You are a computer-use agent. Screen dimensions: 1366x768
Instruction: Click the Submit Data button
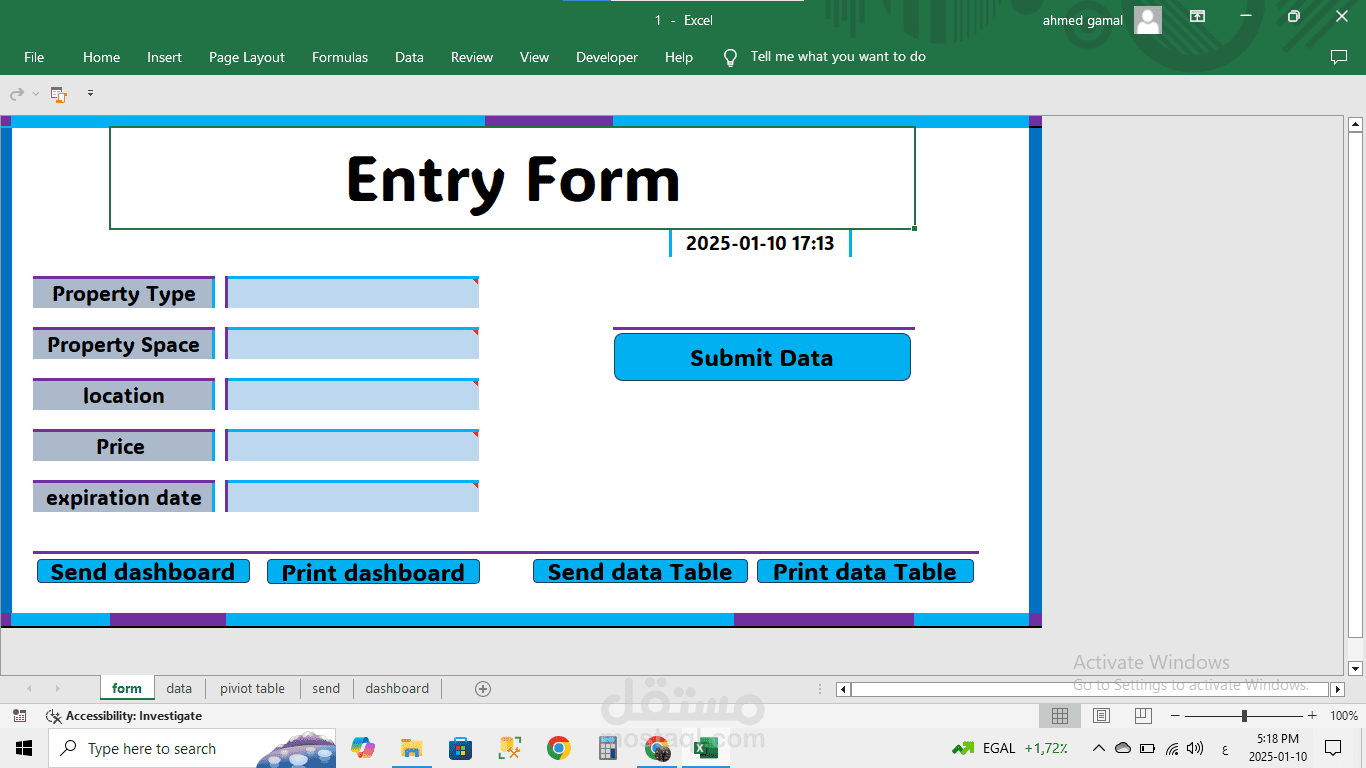762,357
